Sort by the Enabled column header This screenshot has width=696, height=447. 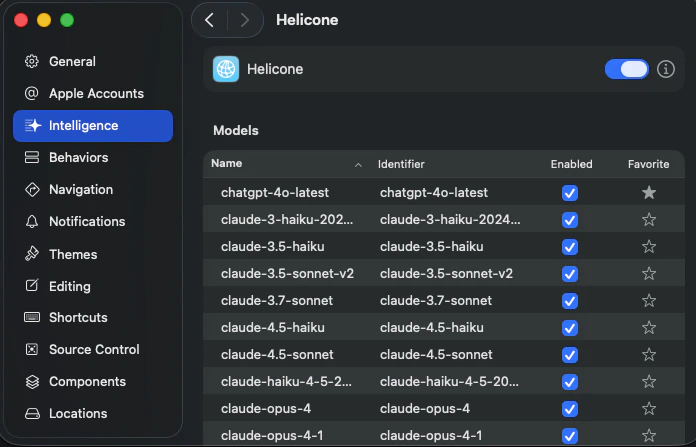(x=571, y=164)
